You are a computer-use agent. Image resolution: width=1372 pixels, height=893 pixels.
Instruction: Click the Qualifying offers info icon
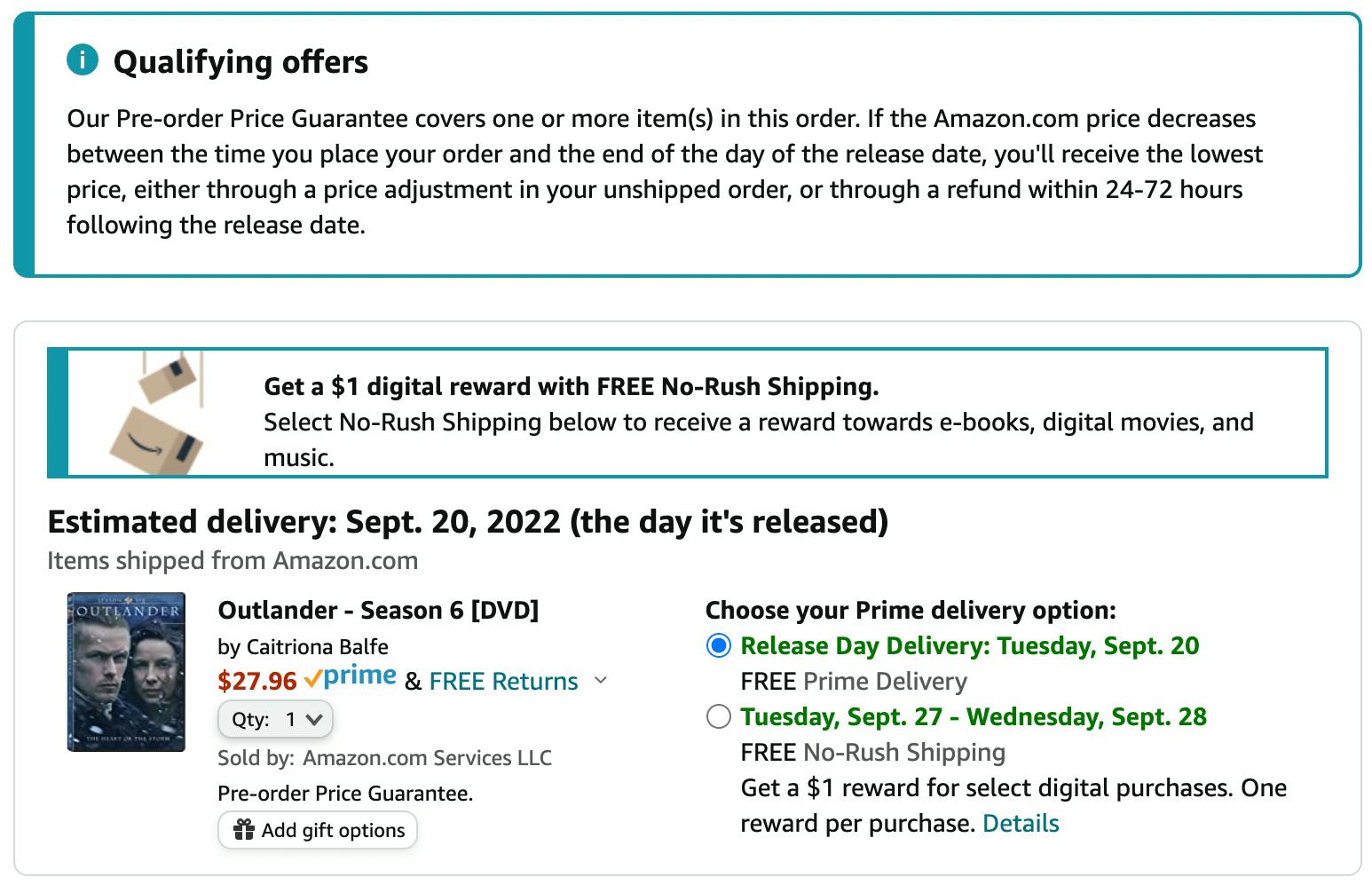(x=83, y=60)
